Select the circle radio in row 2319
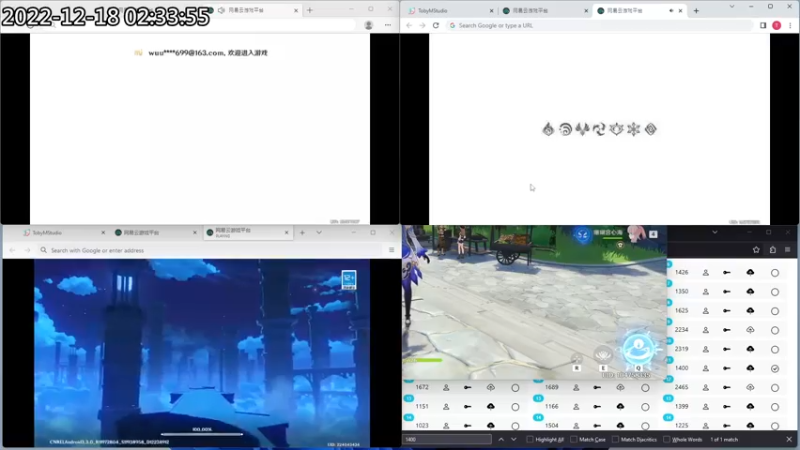Screen dimensions: 800x450 pos(774,349)
